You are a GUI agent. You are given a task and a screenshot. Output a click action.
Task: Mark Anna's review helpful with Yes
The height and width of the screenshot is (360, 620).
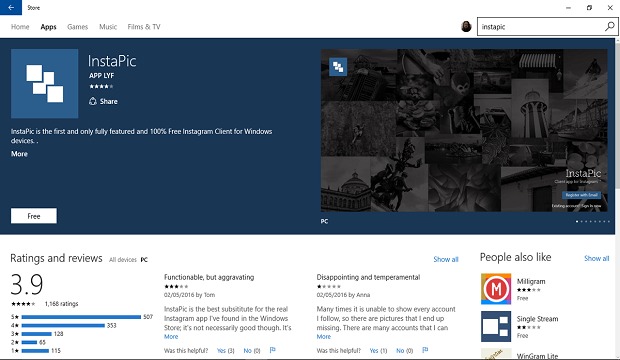click(378, 351)
